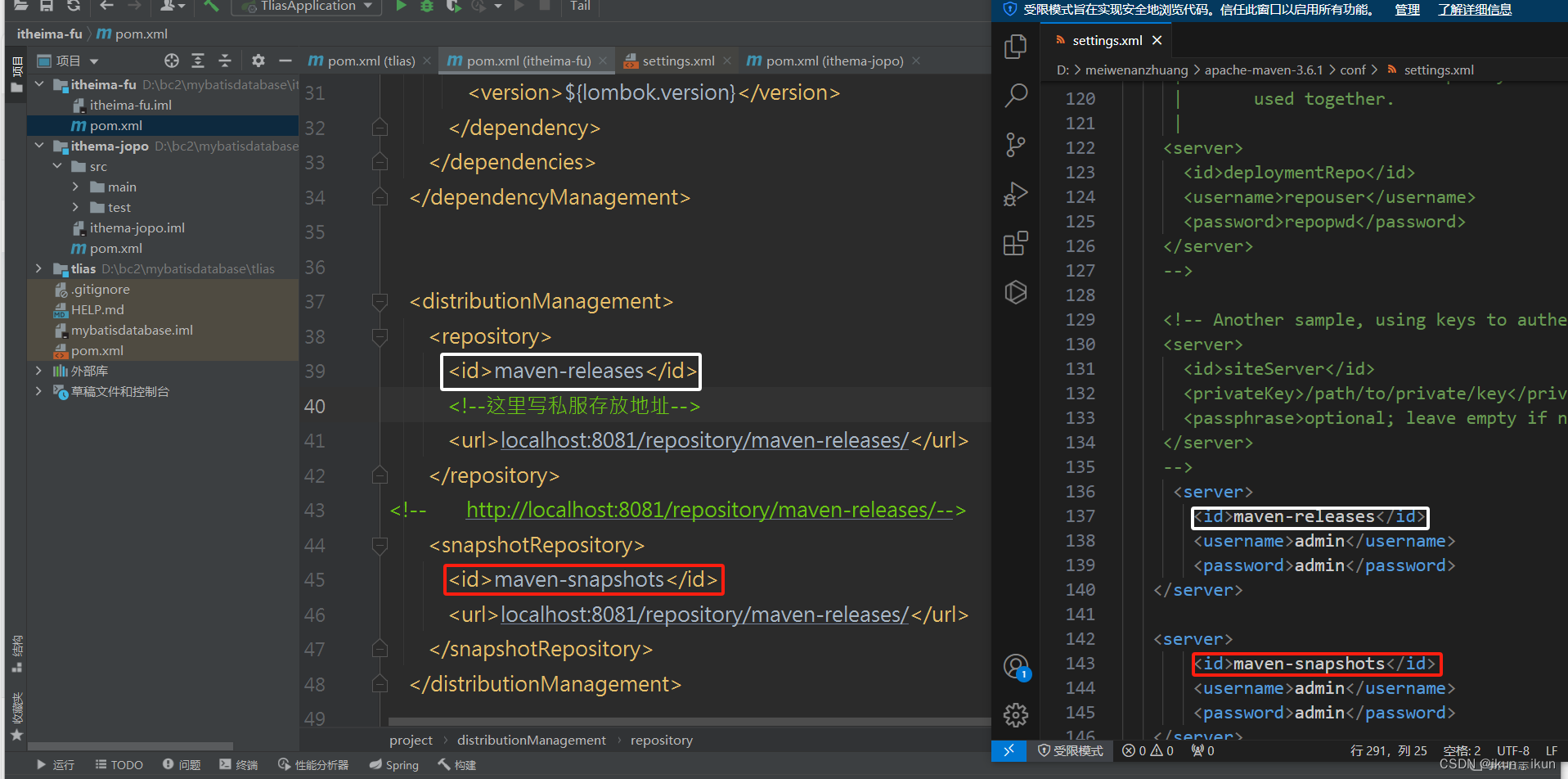Toggle the code fold marker at line 44
This screenshot has height=779, width=1568.
380,545
